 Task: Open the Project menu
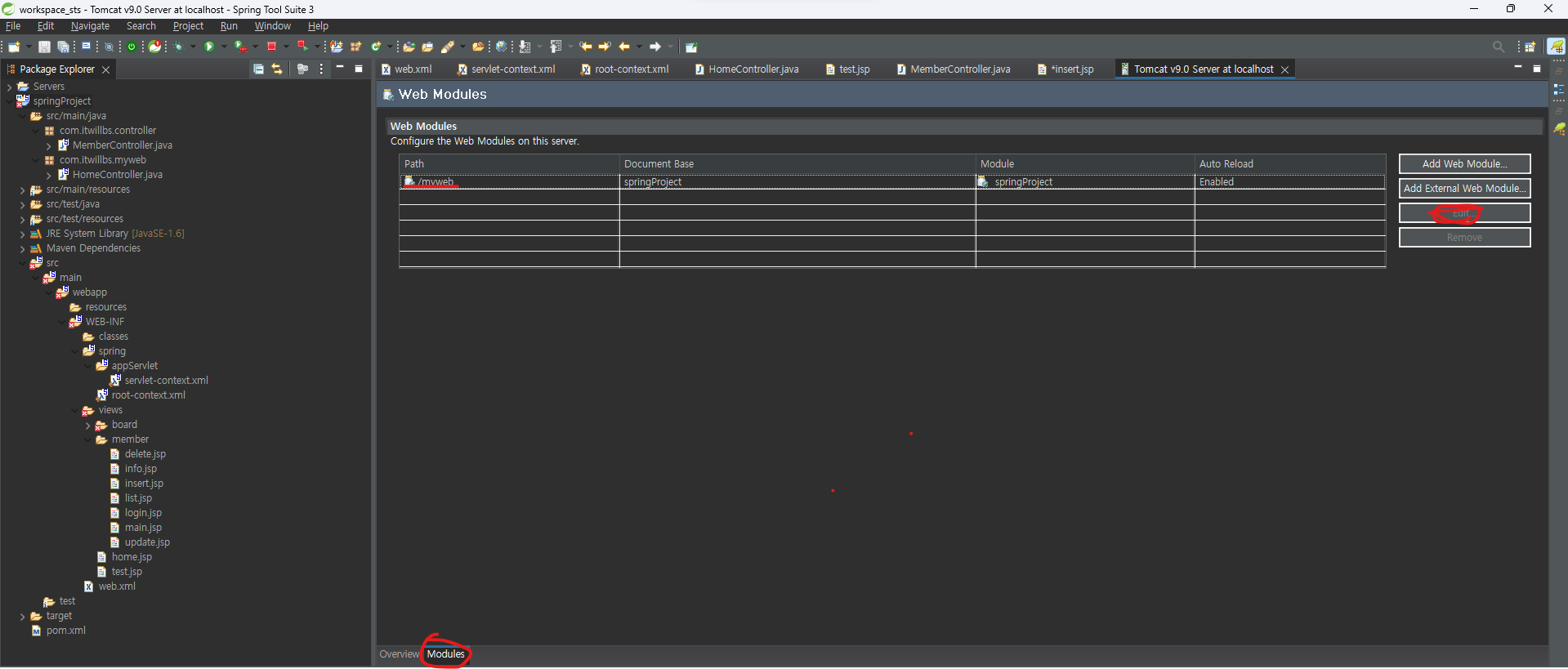(x=188, y=26)
